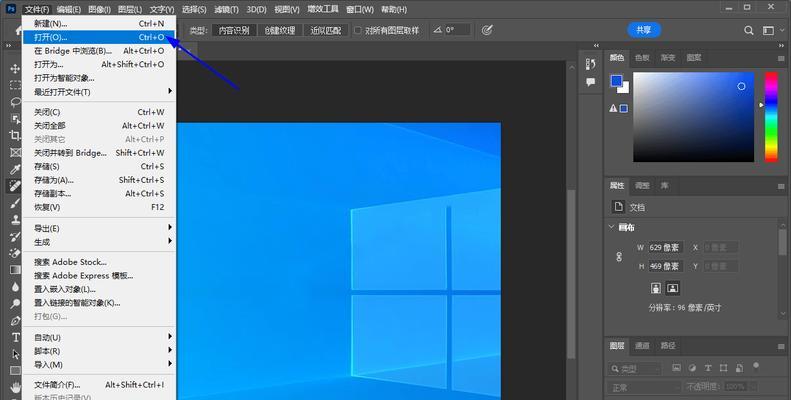
Task: Choose 新建(N)... from File menu
Action: click(x=100, y=23)
